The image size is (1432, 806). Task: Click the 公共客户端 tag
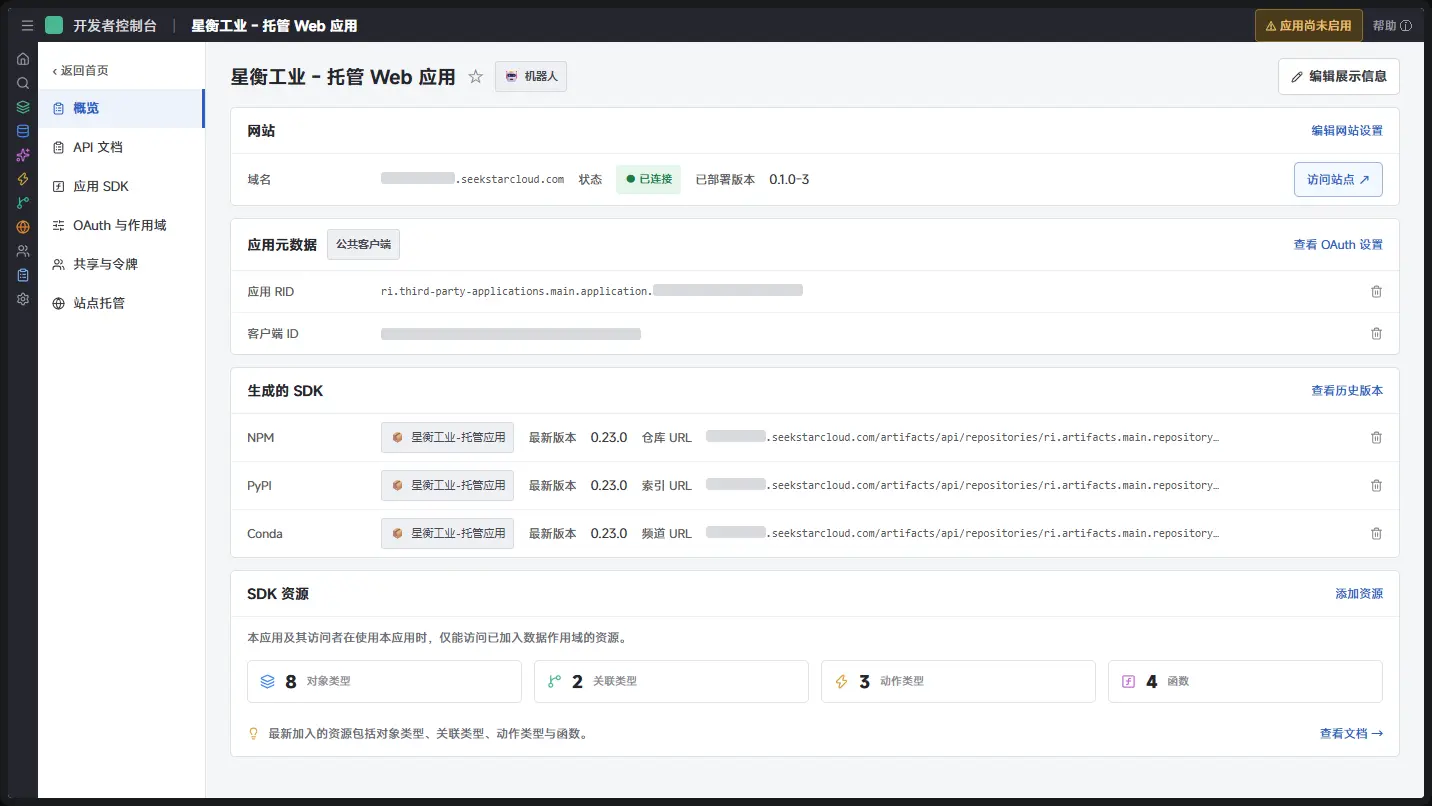pos(363,244)
